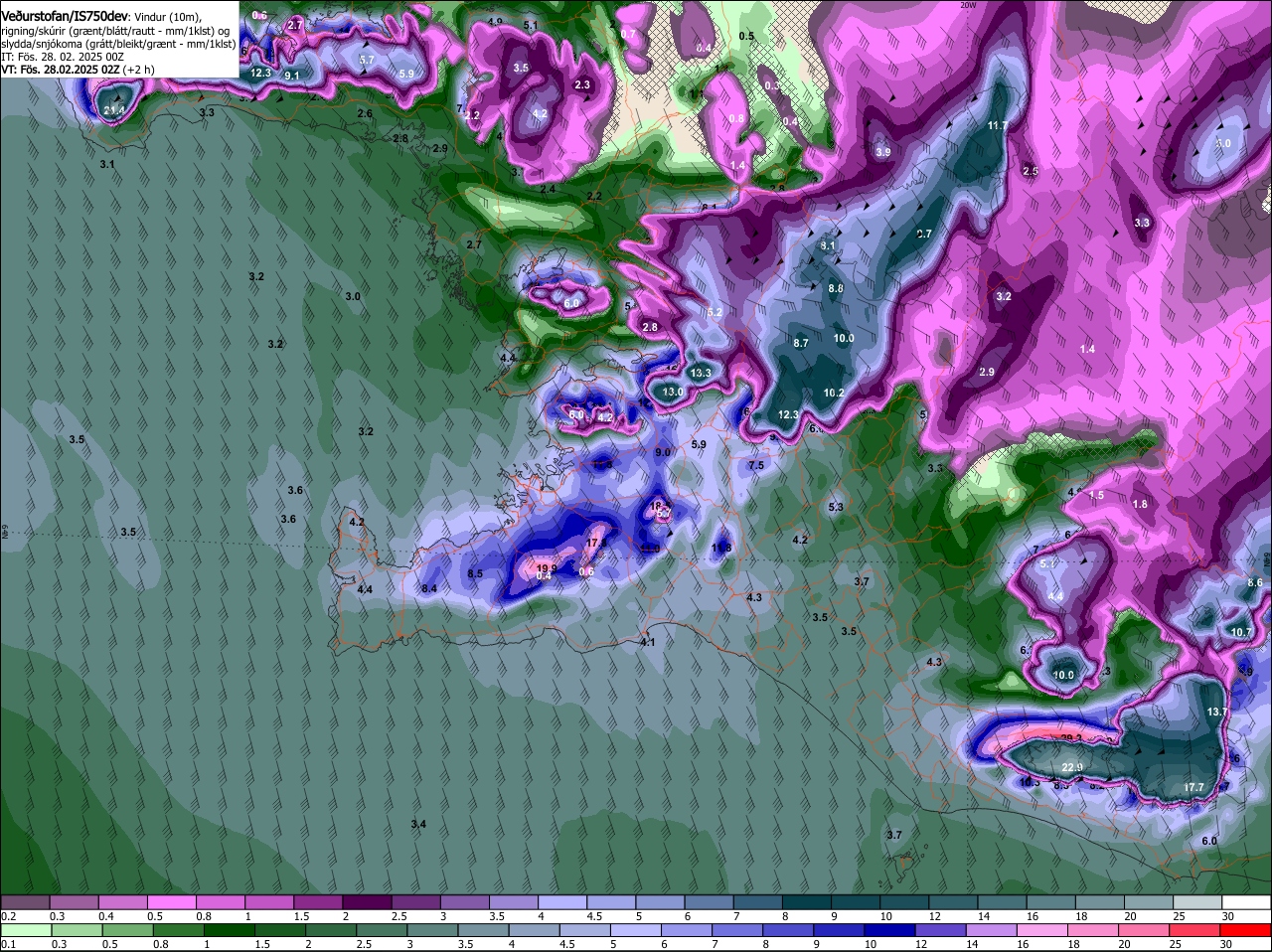Click the 8.7 precipitation value
The image size is (1272, 952).
pos(801,343)
